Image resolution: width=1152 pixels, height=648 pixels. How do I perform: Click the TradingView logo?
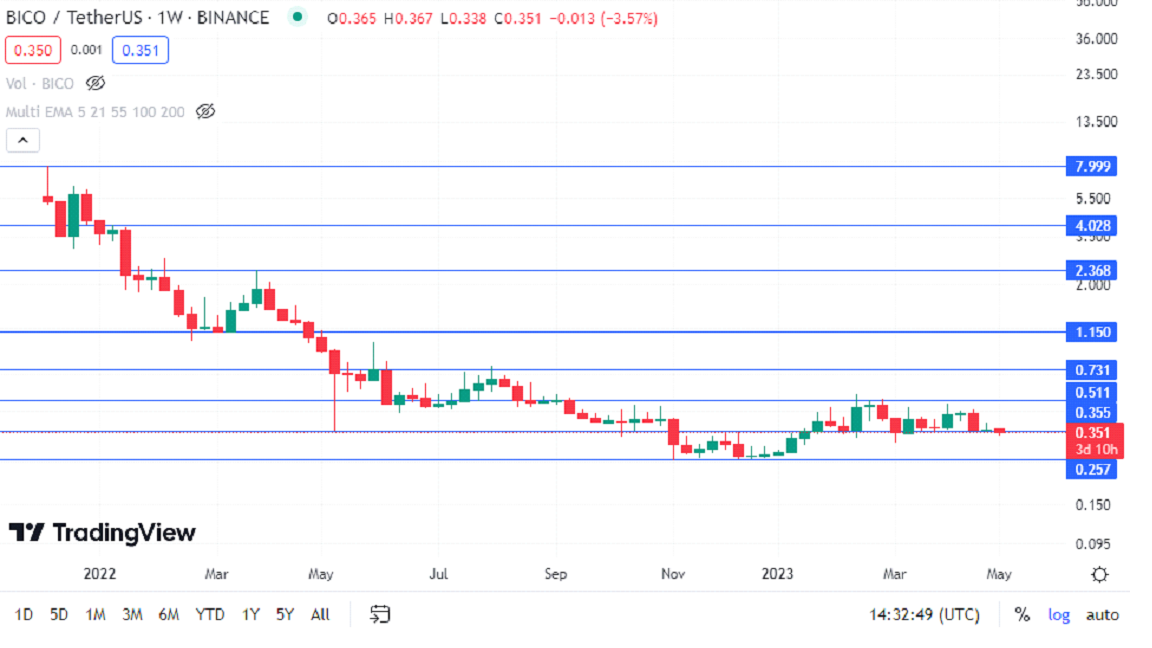click(102, 533)
